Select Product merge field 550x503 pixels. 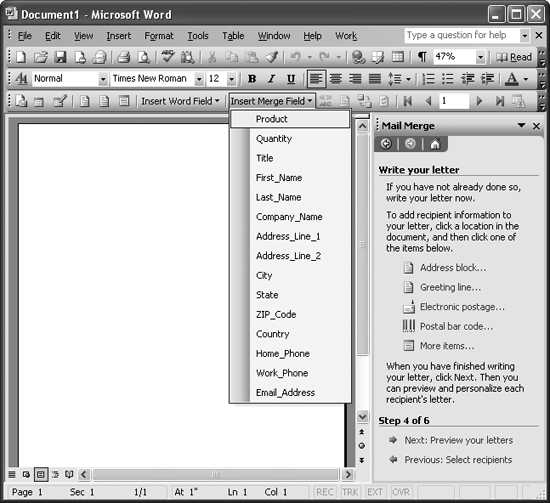[x=290, y=119]
